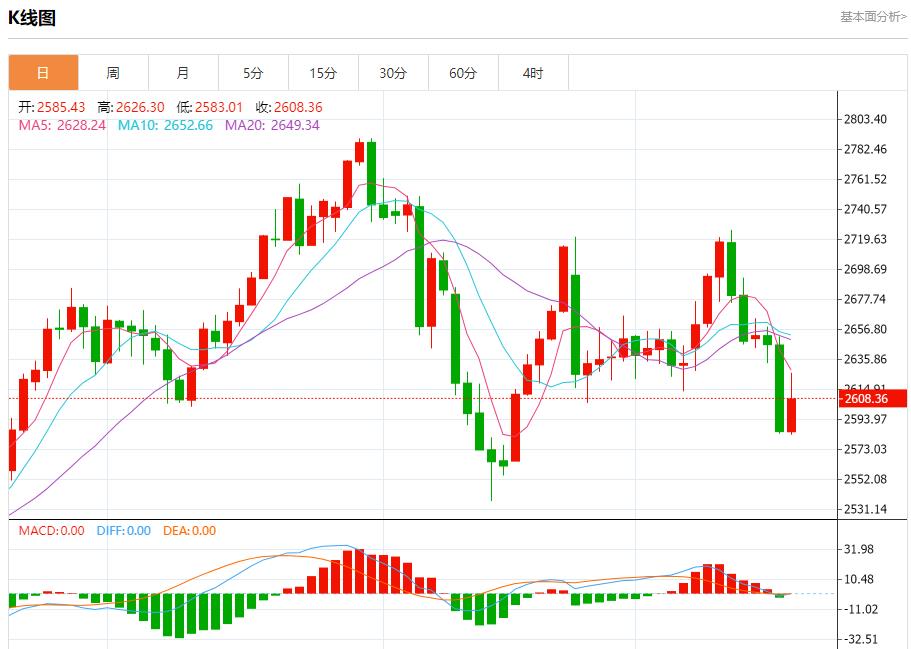Screen dimensions: 911x649
Task: Select the 30分 interval tab
Action: (393, 73)
